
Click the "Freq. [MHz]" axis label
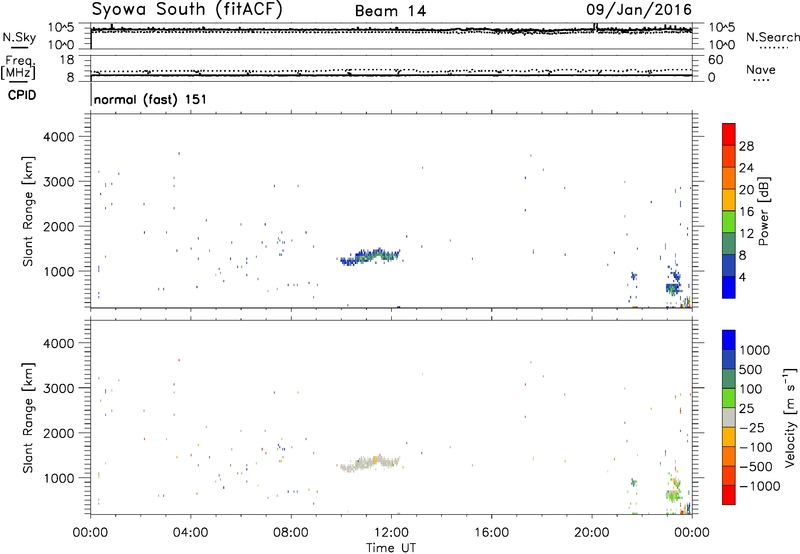click(x=19, y=67)
